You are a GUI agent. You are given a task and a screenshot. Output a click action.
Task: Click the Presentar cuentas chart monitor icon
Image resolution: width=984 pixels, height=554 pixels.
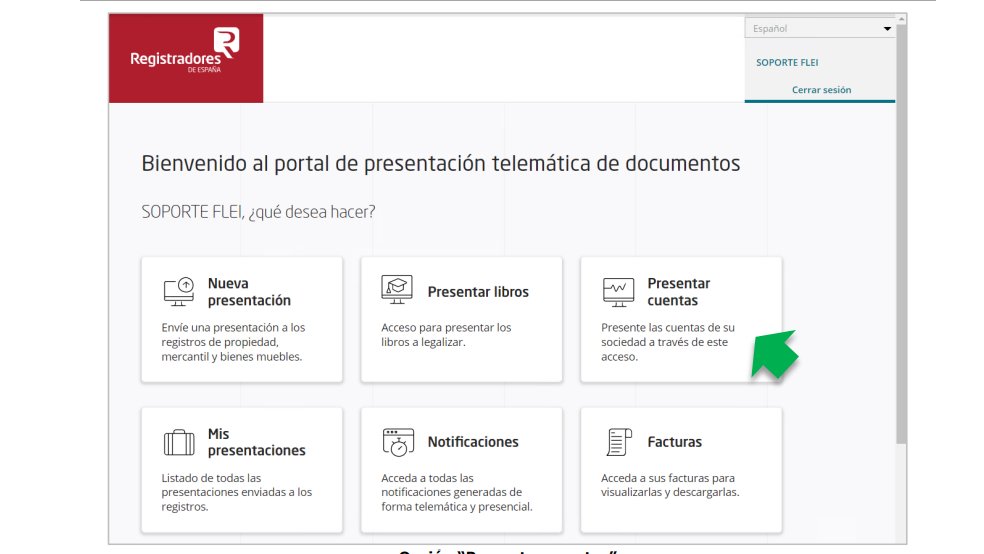[618, 292]
